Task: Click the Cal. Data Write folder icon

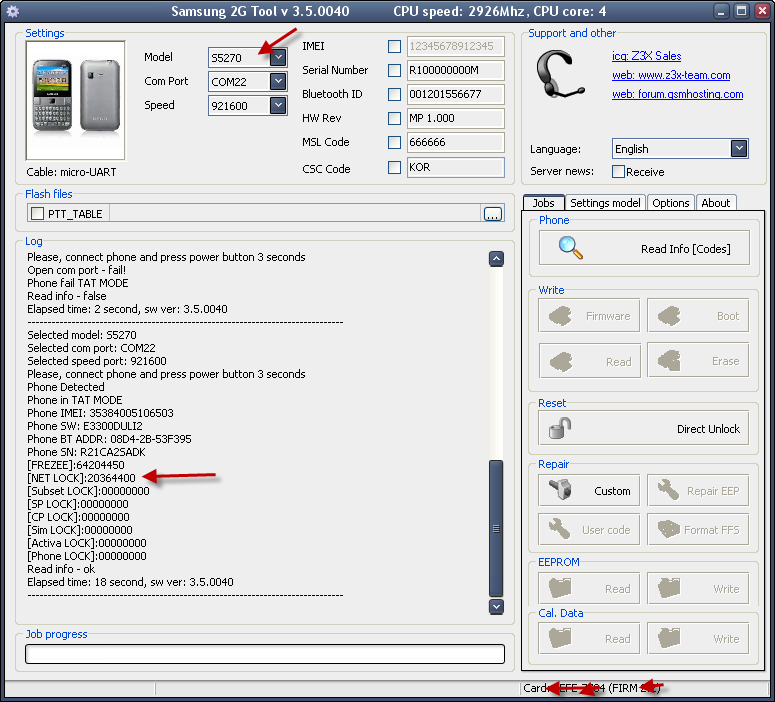Action: (x=669, y=638)
